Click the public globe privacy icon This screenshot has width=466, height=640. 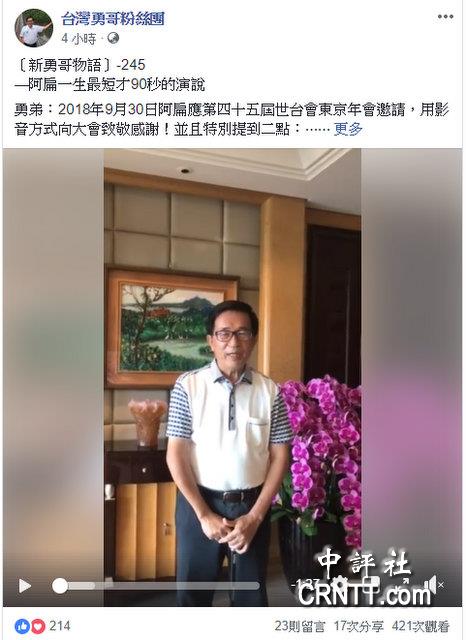pos(113,38)
